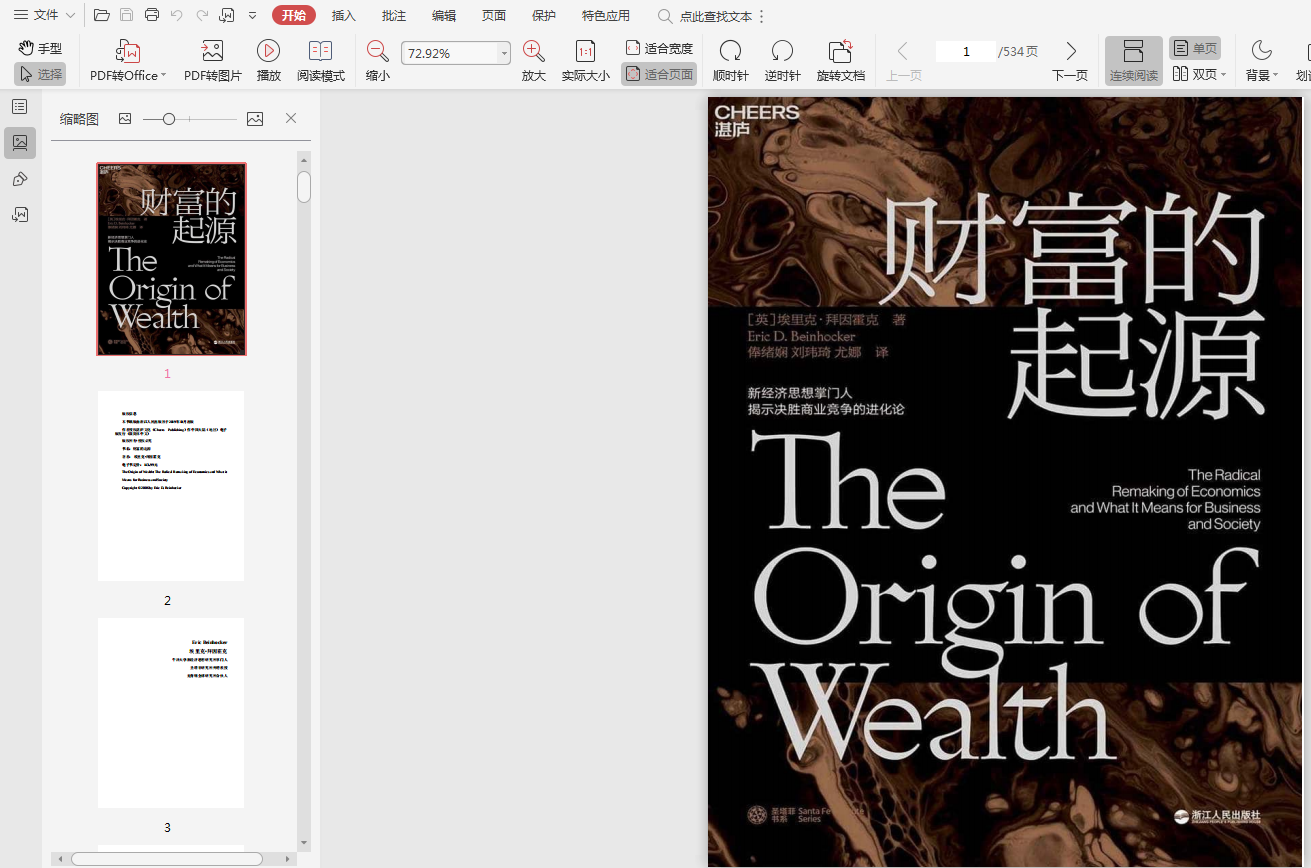Toggle 适合页面 fit page option
Viewport: 1311px width, 868px height.
point(659,74)
